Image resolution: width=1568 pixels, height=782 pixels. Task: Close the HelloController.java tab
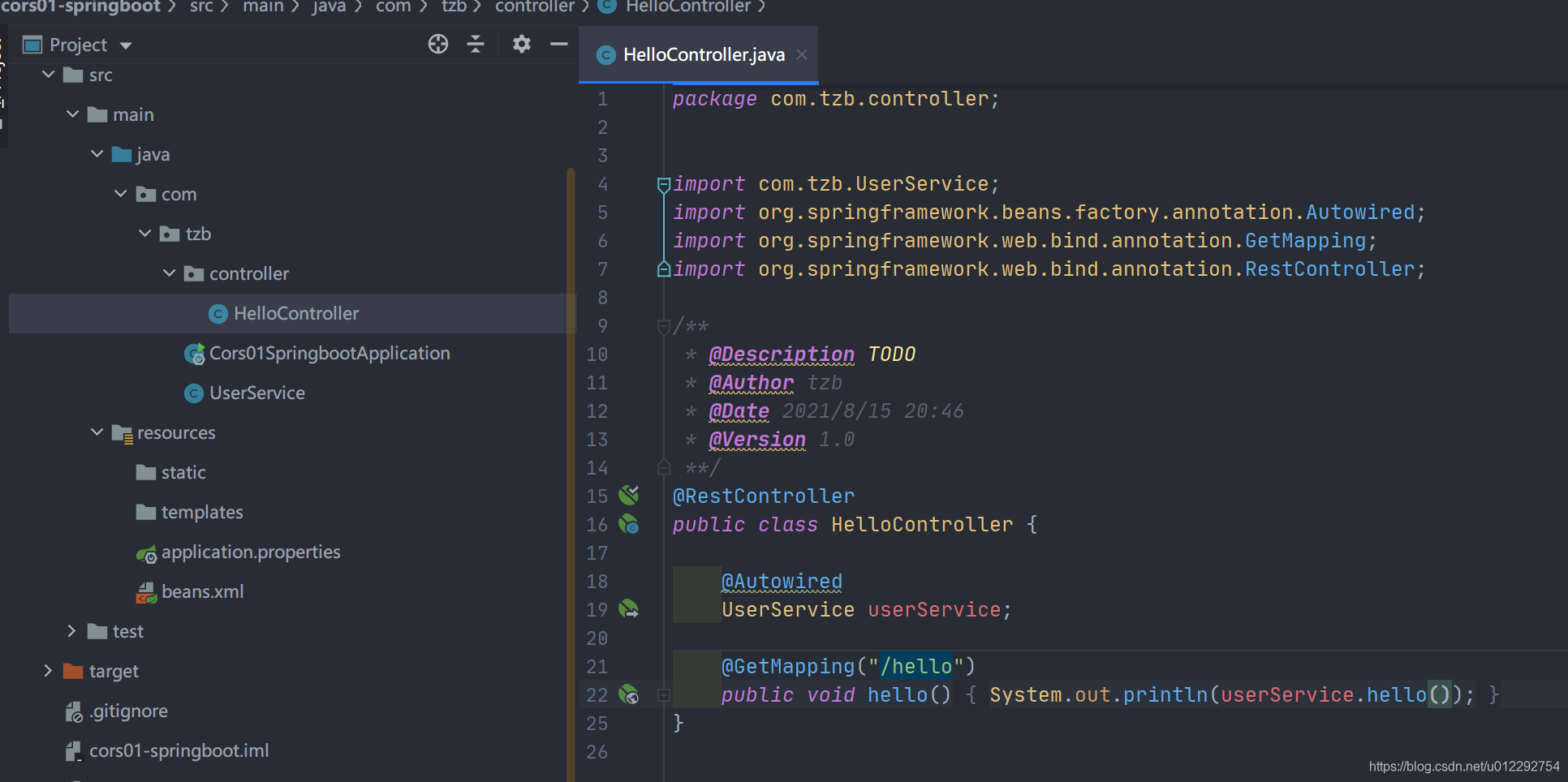pyautogui.click(x=802, y=54)
